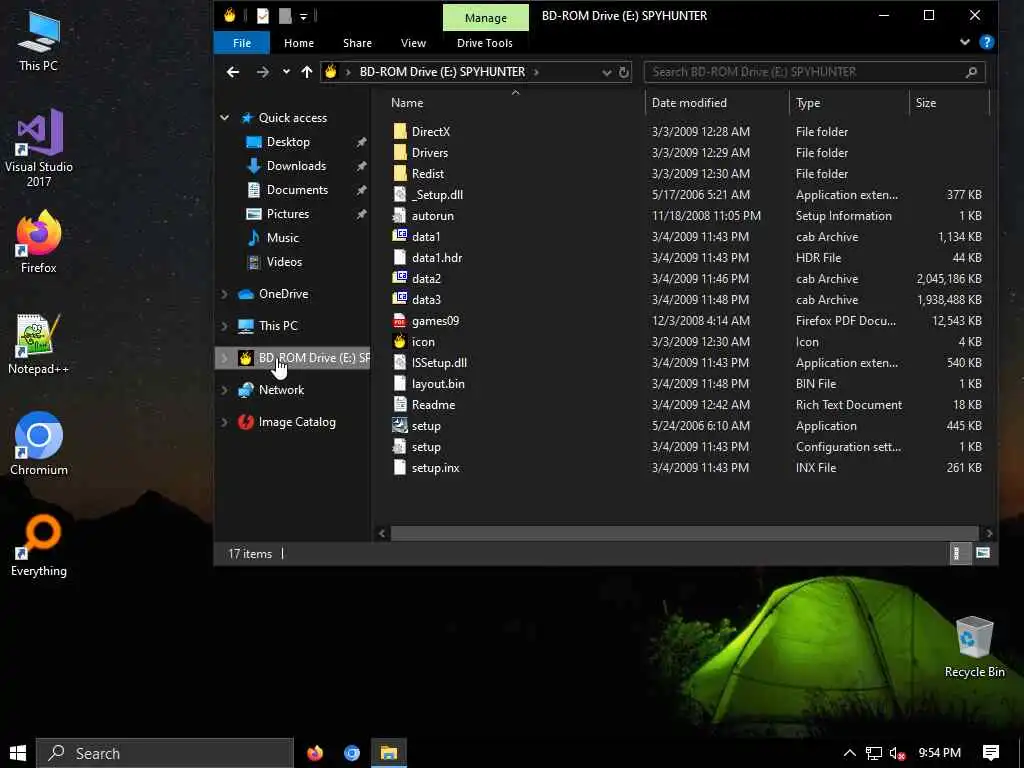Unpin Documents from Quick access
This screenshot has width=1024, height=768.
361,190
